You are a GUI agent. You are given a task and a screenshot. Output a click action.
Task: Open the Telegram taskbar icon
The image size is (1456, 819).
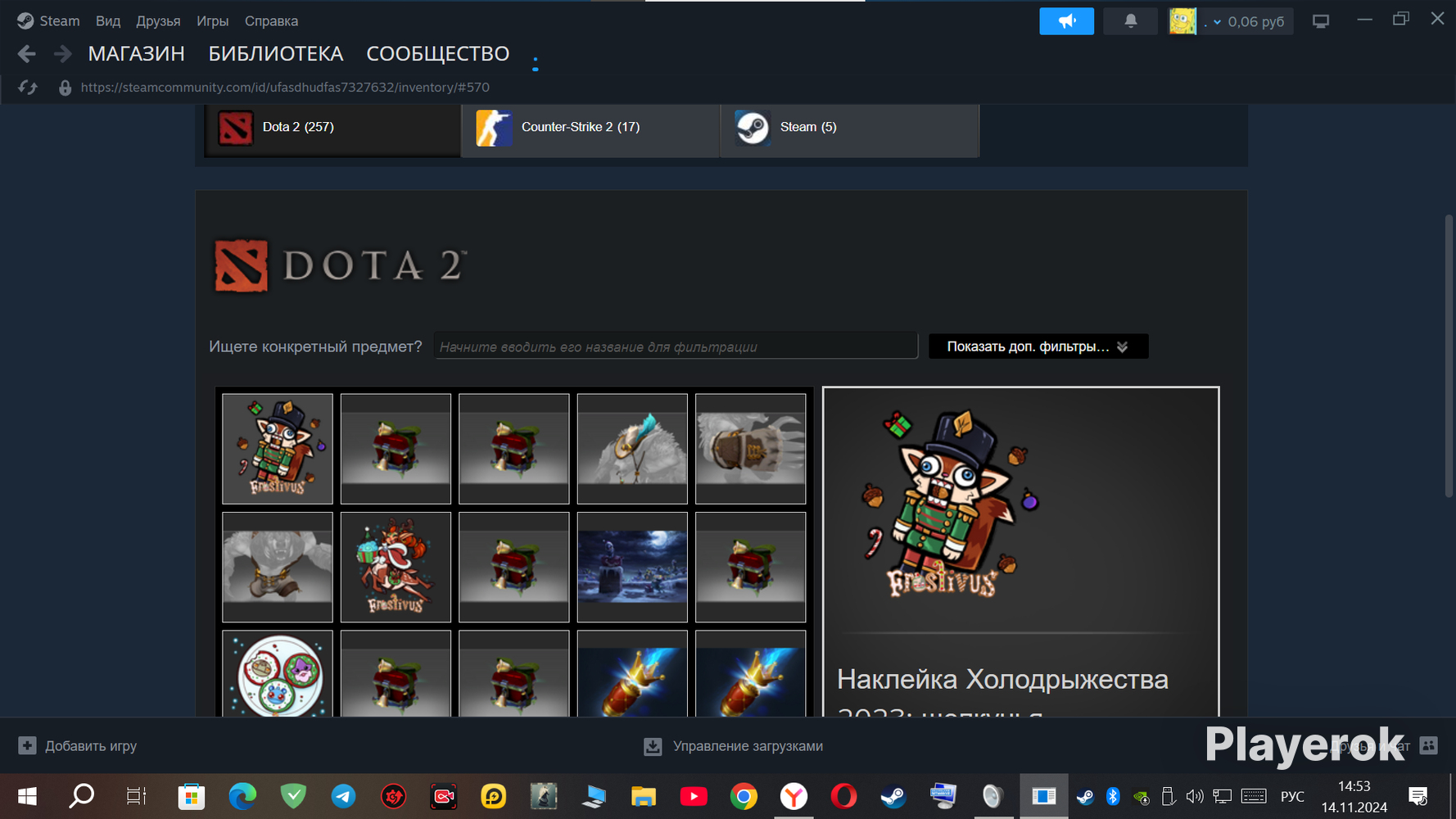[343, 796]
